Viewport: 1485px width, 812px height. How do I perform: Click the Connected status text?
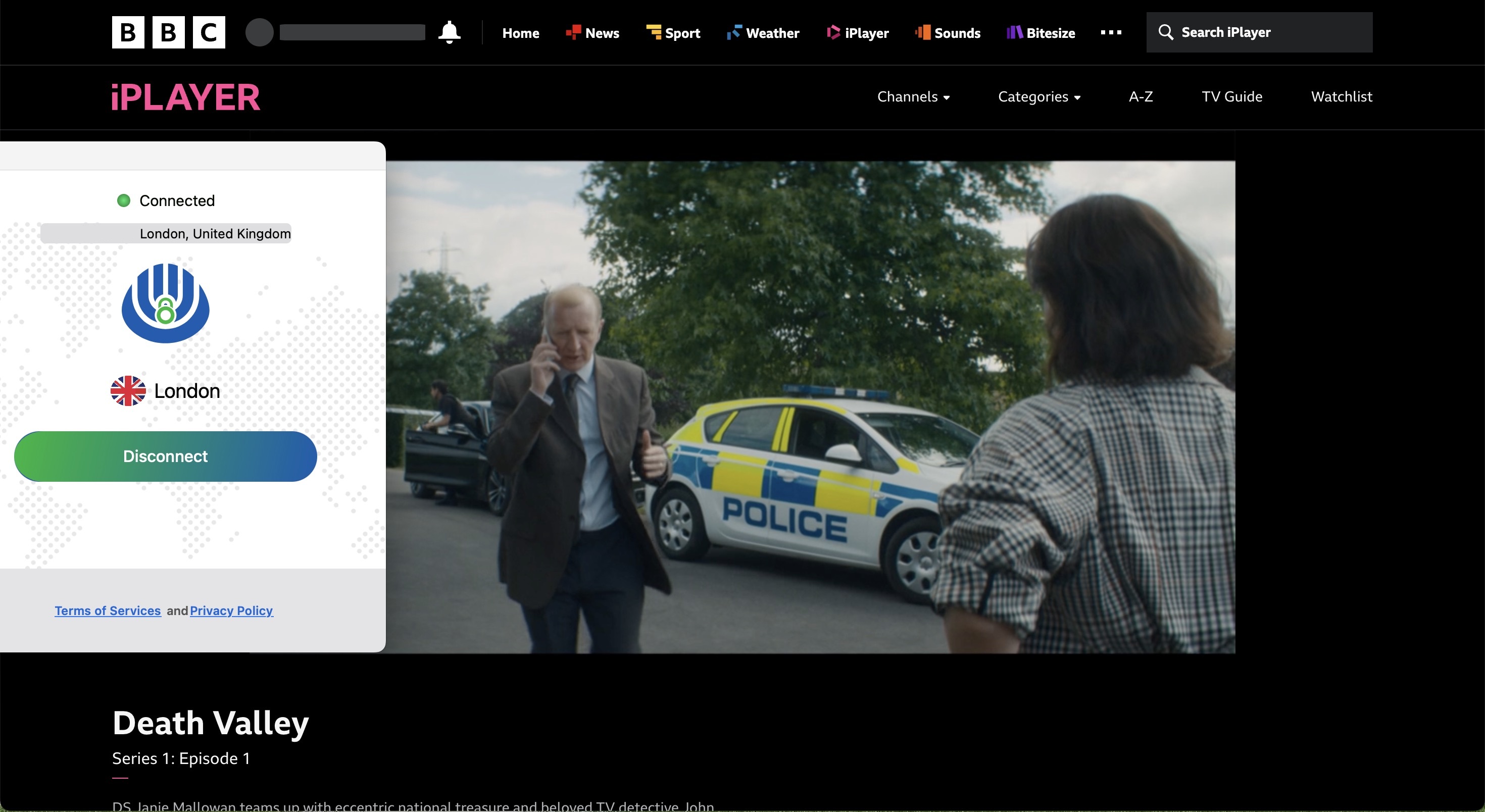click(177, 200)
